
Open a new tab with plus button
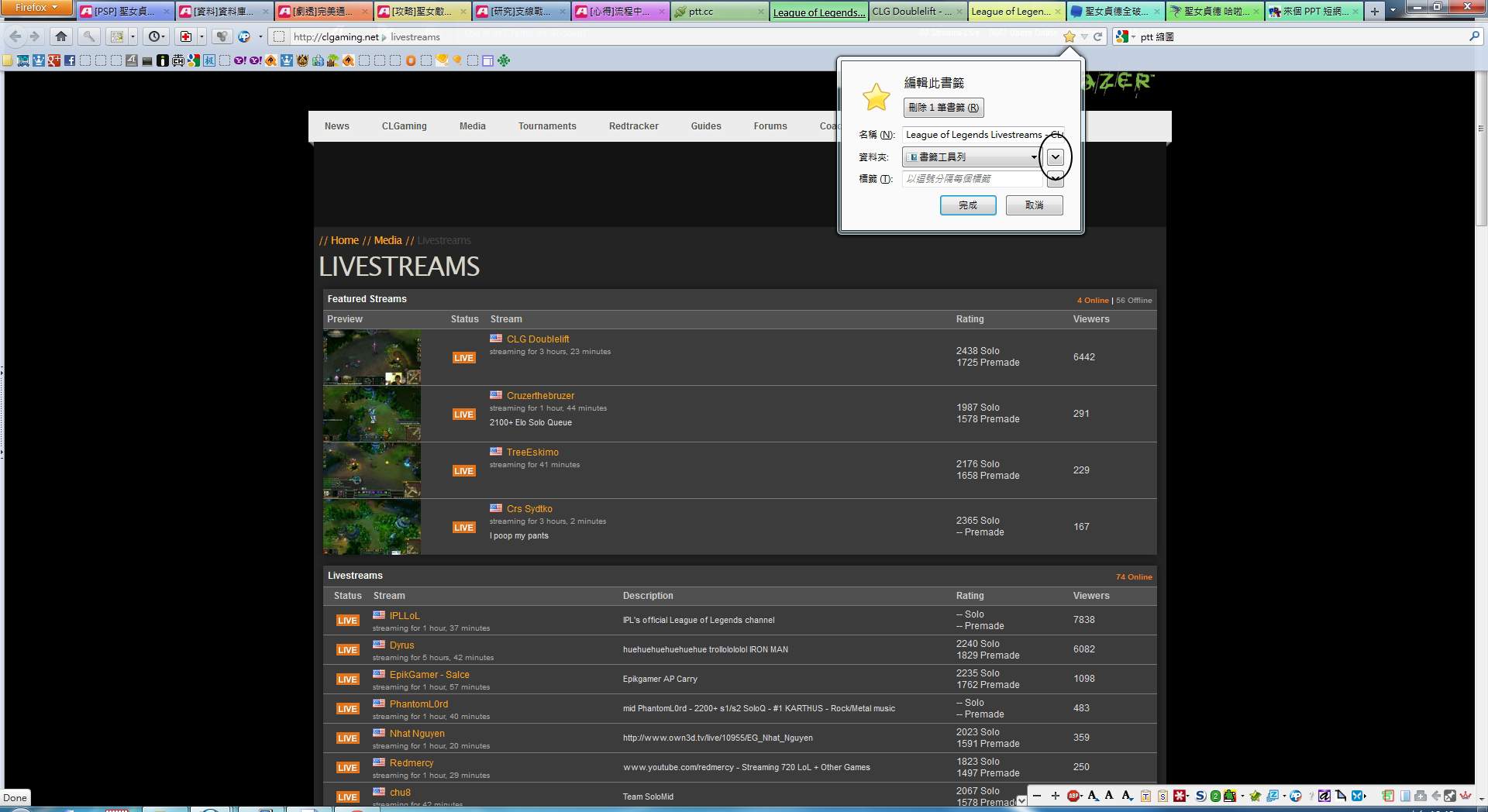(x=1374, y=12)
